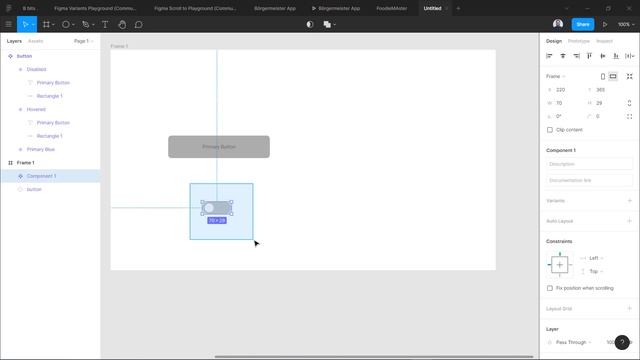
Task: Open the Figma main menu hamburger
Action: point(8,24)
